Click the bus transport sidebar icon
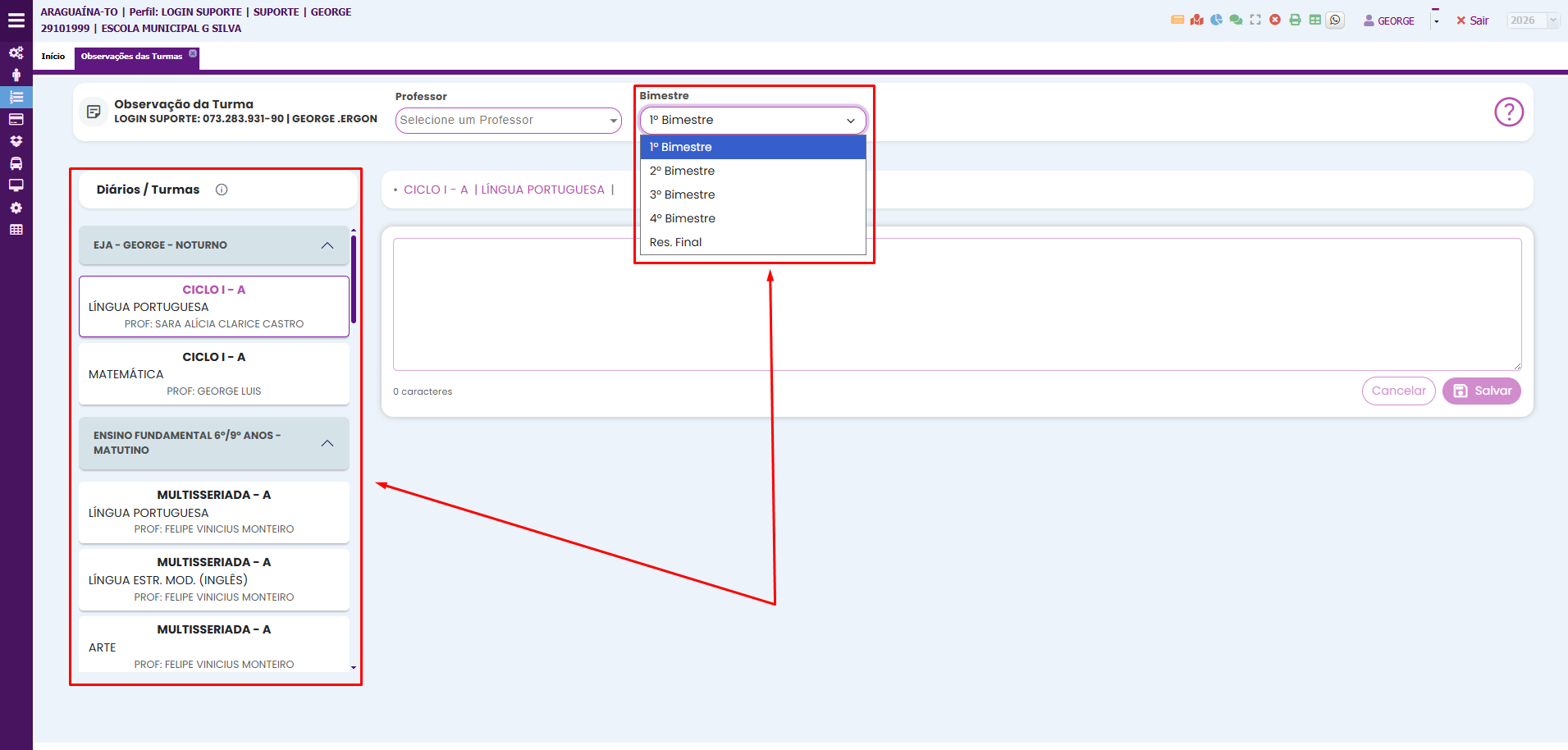 pyautogui.click(x=16, y=163)
